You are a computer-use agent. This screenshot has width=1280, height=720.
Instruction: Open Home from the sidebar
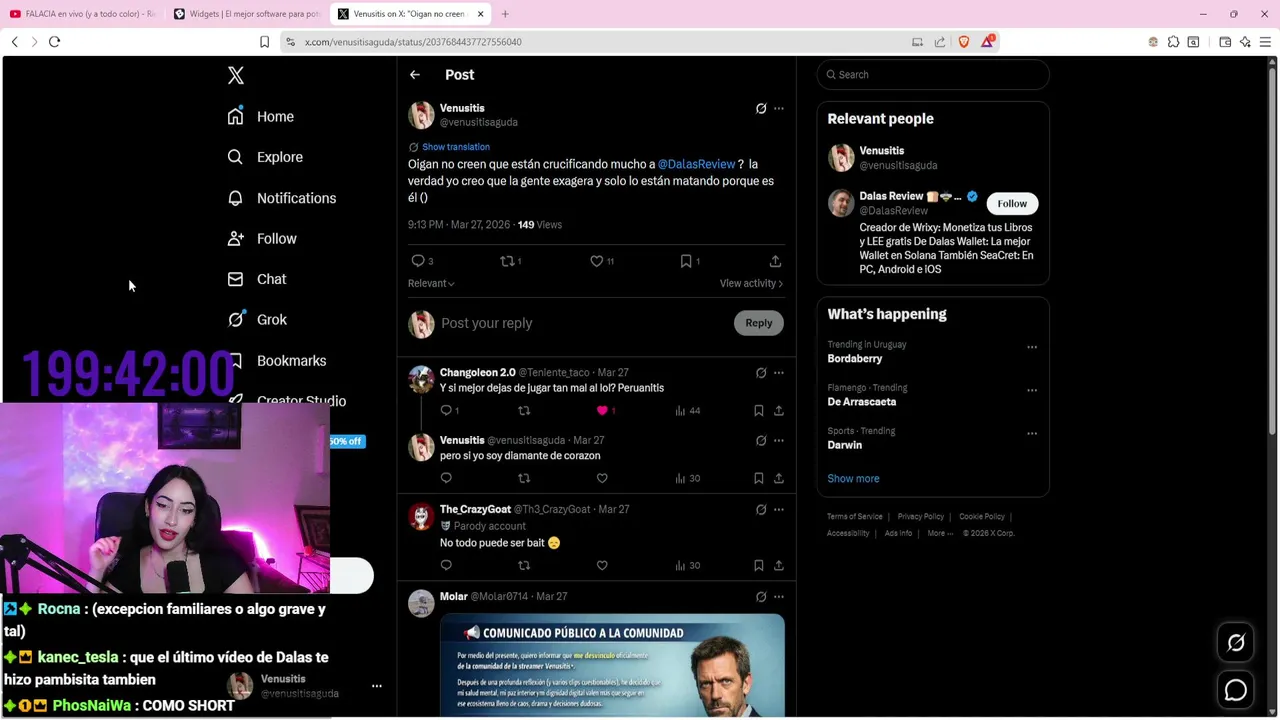pos(260,116)
